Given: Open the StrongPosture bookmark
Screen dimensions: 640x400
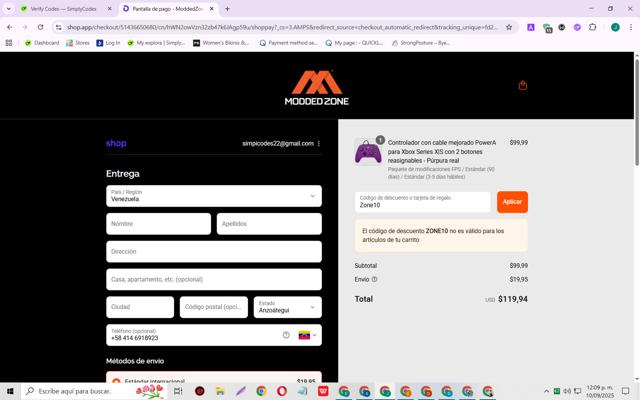Looking at the screenshot, I should (421, 43).
